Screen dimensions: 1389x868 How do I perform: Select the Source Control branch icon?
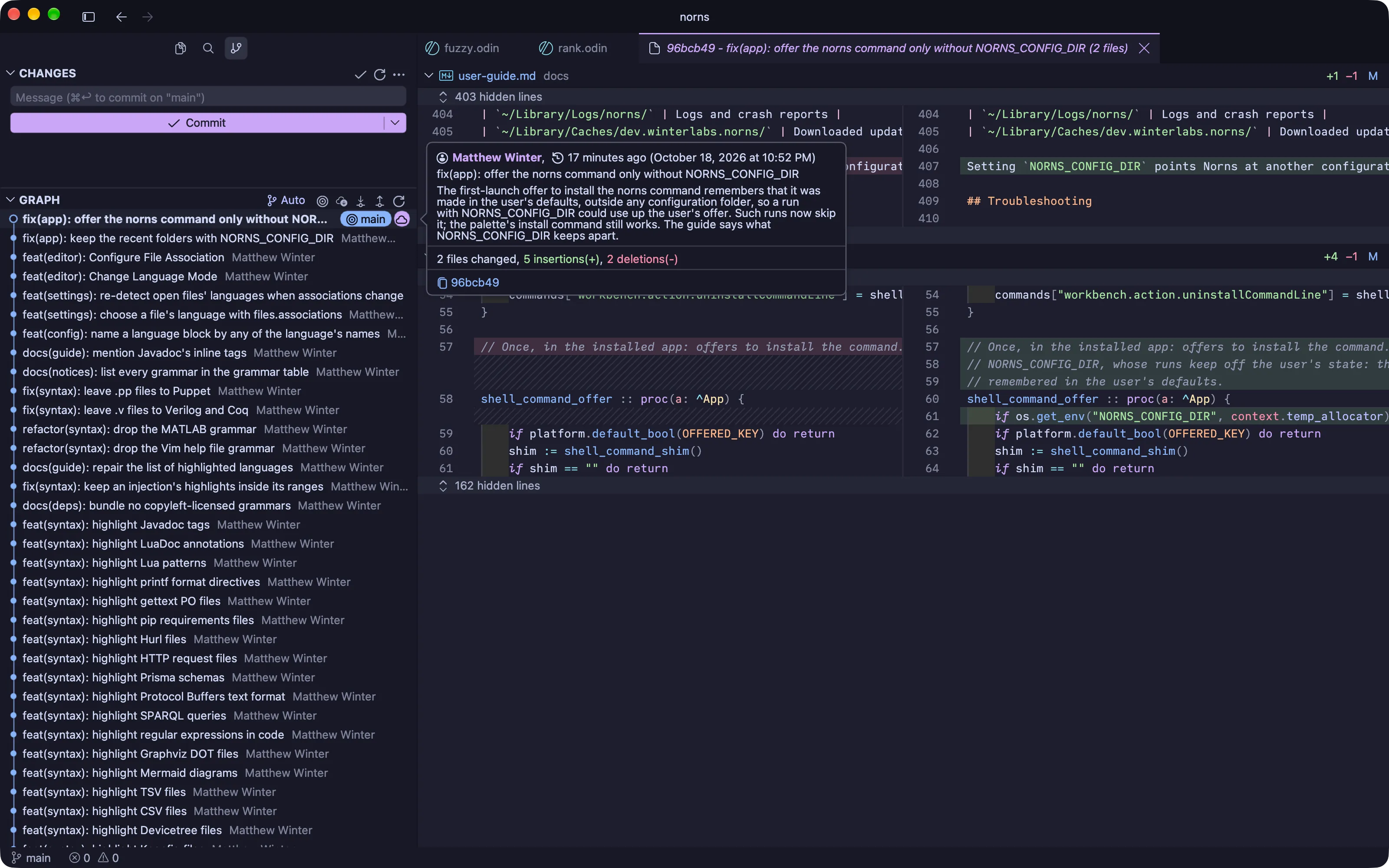pyautogui.click(x=236, y=48)
